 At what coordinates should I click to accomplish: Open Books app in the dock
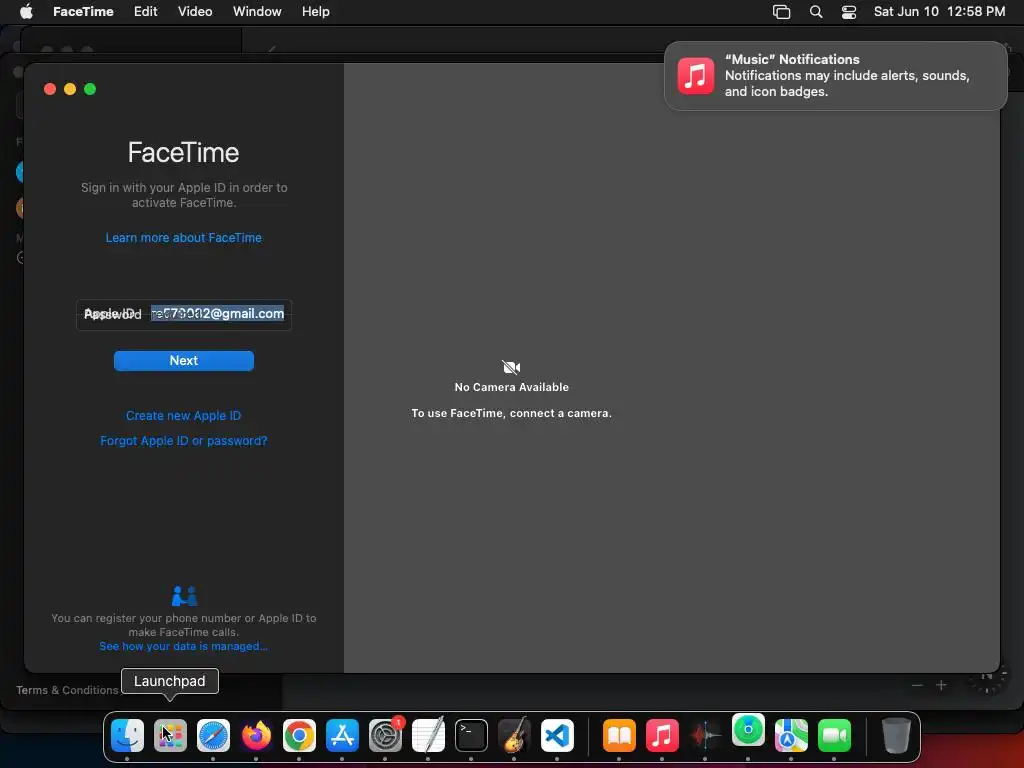click(619, 735)
